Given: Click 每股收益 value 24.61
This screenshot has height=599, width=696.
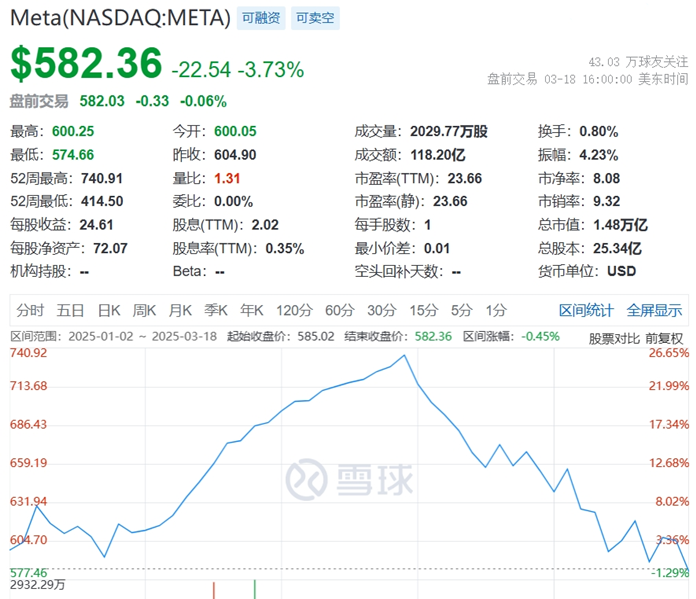Looking at the screenshot, I should [96, 225].
